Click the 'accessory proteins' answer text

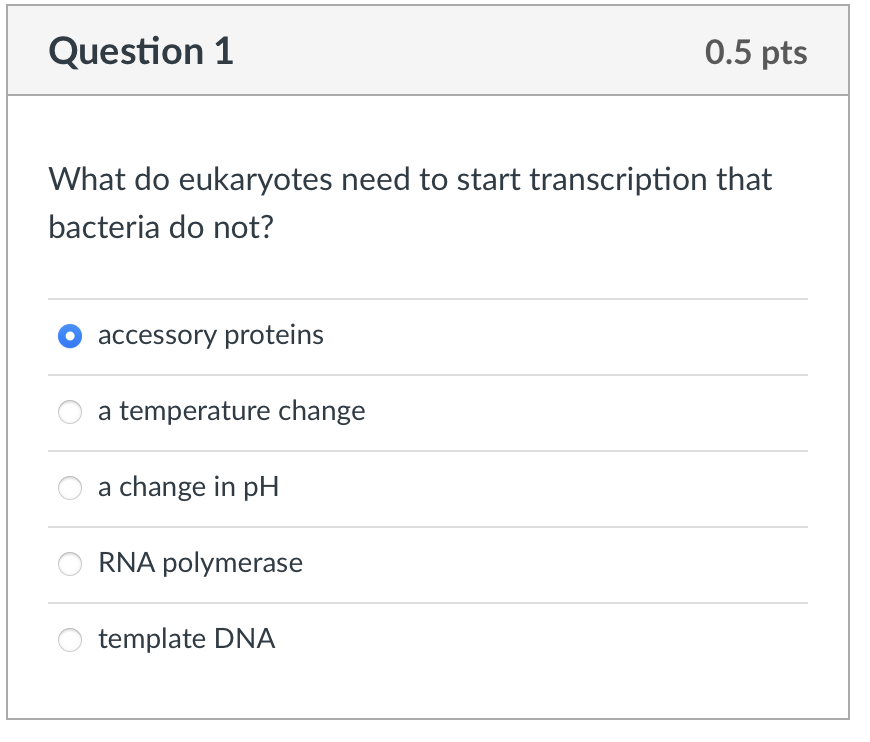(210, 336)
